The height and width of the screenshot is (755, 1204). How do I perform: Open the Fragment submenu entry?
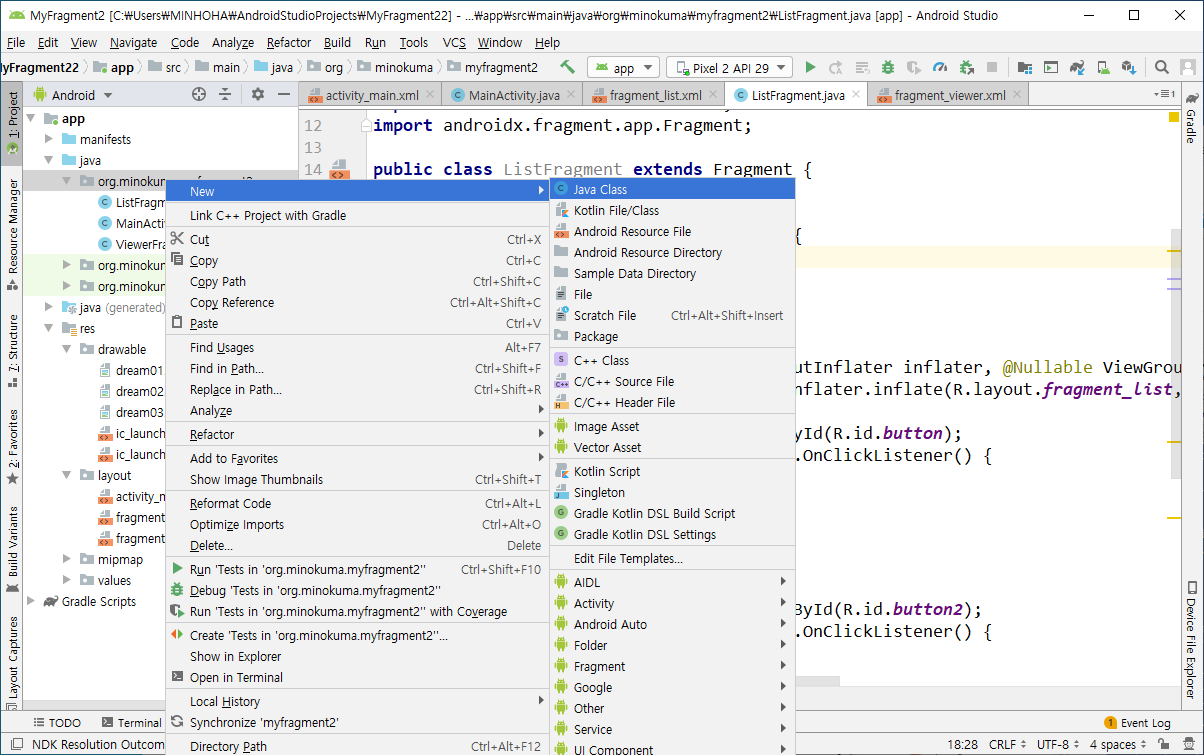pyautogui.click(x=672, y=667)
